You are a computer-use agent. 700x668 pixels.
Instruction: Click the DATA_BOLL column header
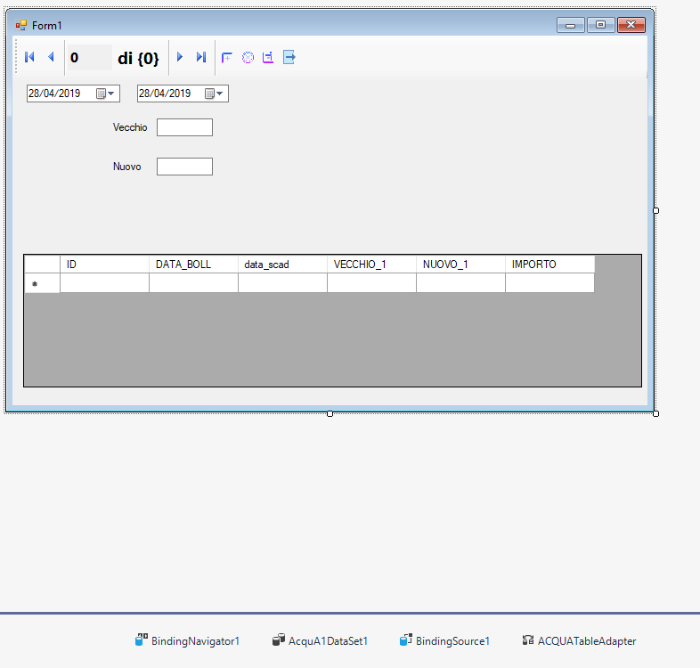click(194, 264)
